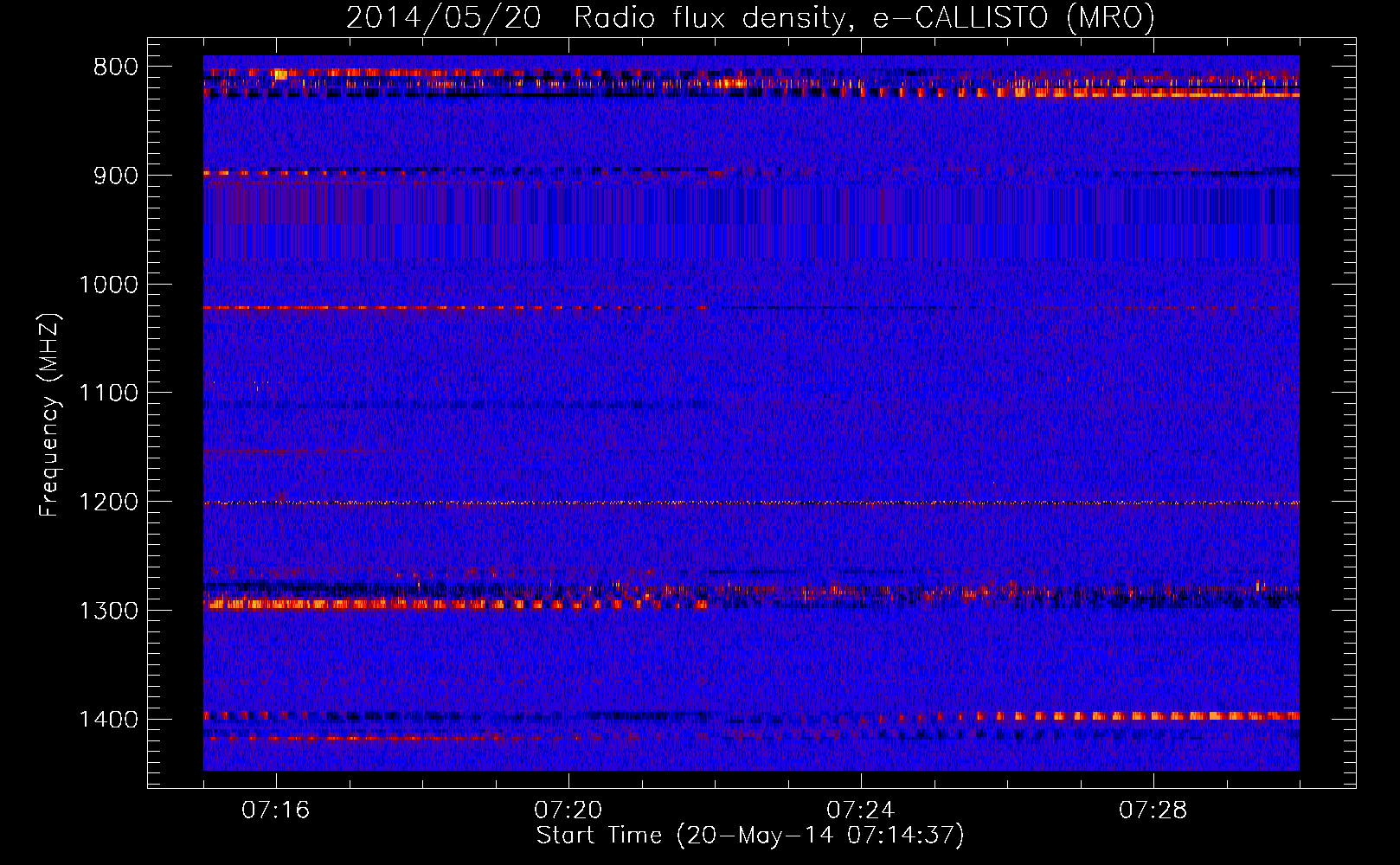Screen dimensions: 1400x865
Task: Click the 07:24 time tick label
Action: click(861, 811)
